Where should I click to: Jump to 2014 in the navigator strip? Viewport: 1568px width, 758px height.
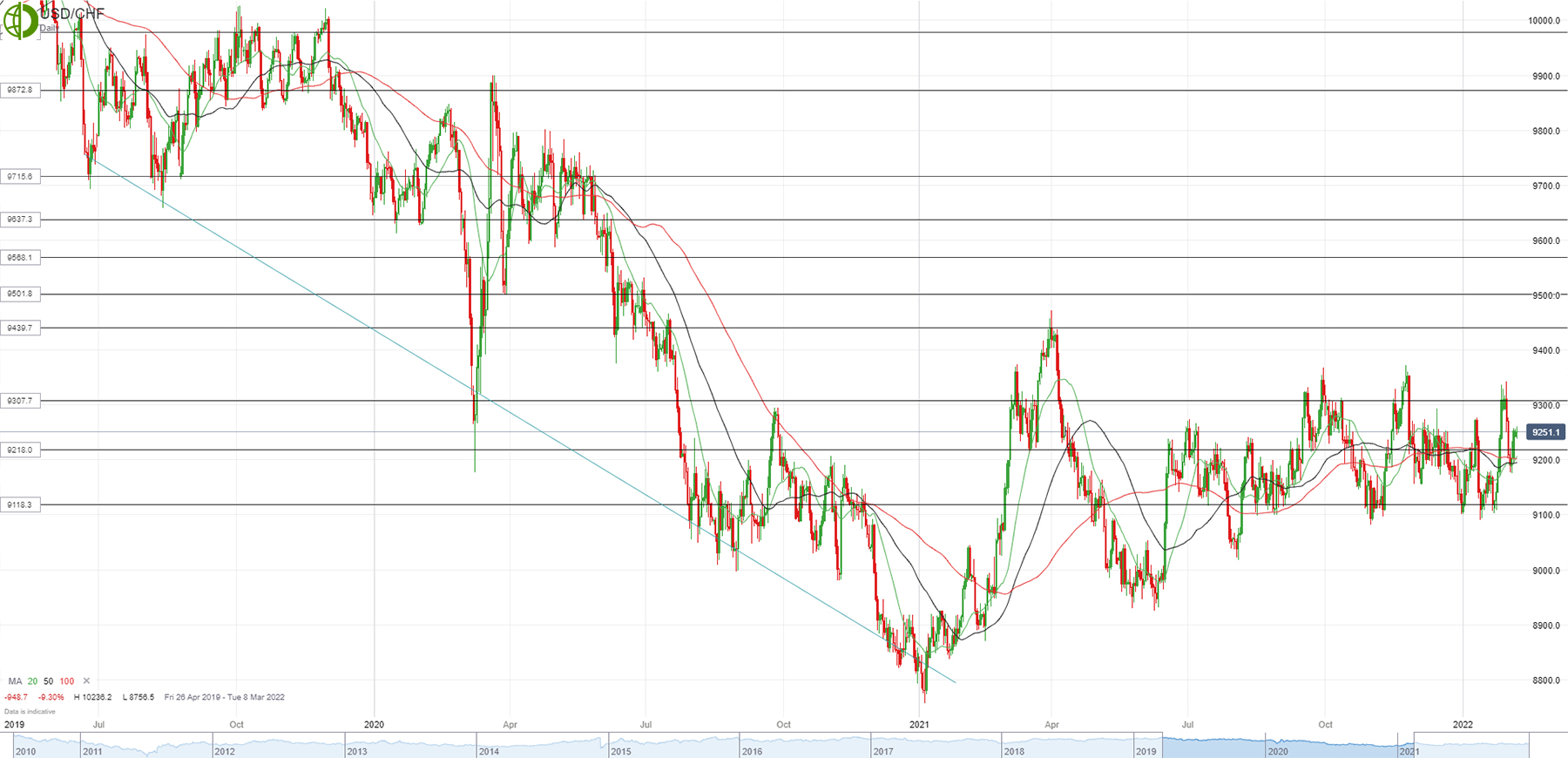click(x=490, y=751)
